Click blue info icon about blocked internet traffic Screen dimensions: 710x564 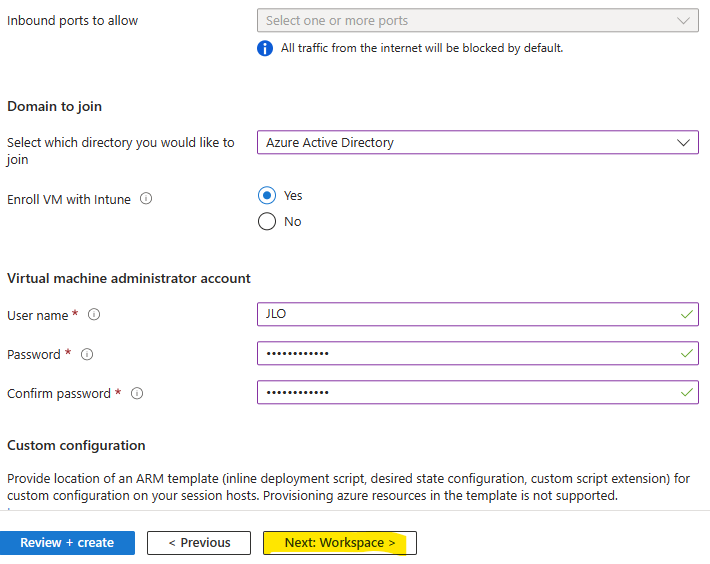point(265,48)
